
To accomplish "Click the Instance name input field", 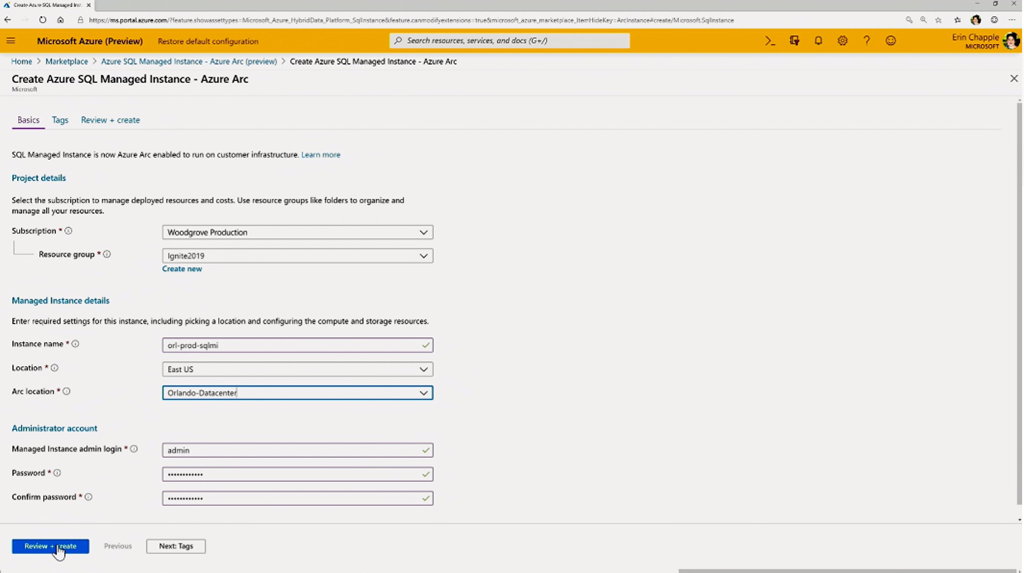I will 290,345.
